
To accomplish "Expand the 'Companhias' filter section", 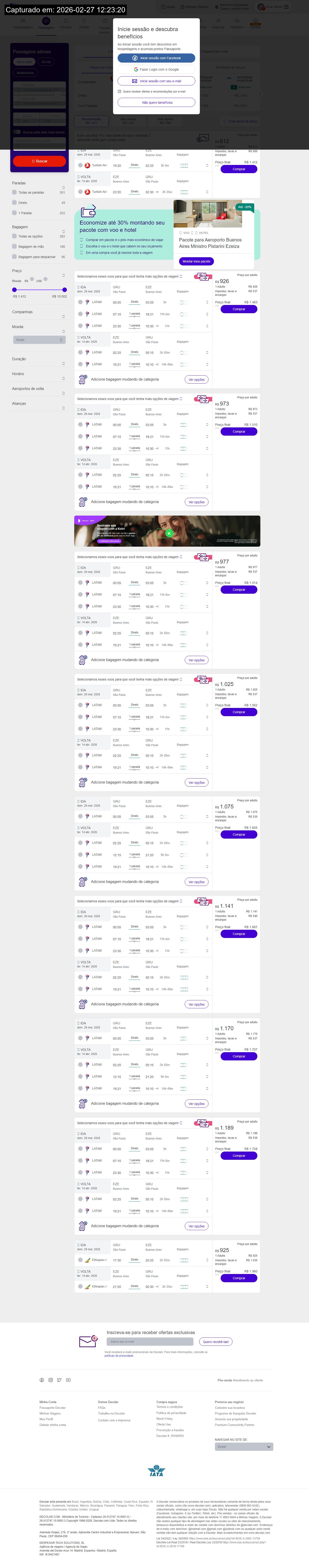I will 63,317.
